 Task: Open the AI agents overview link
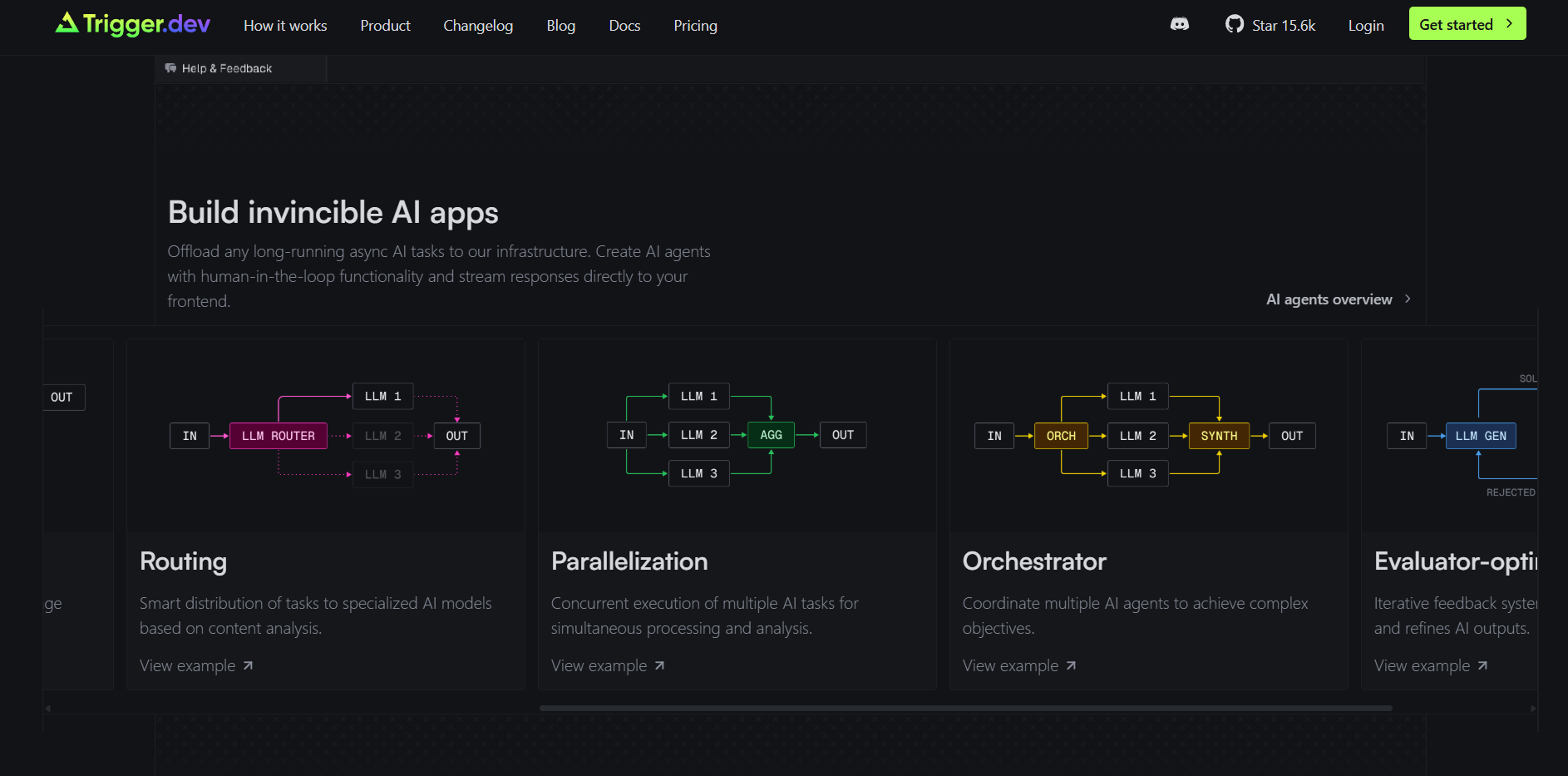click(x=1339, y=299)
